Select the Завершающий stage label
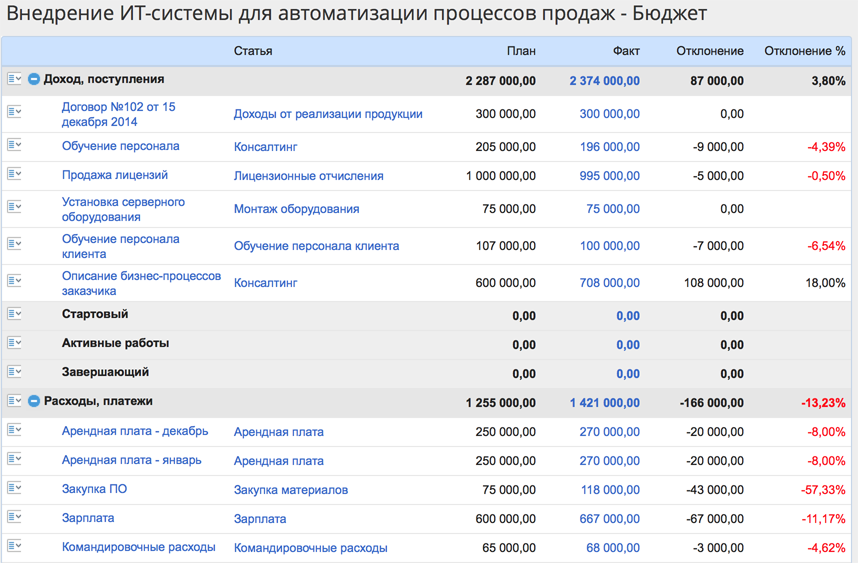Screen dimensions: 858x563 (x=105, y=372)
